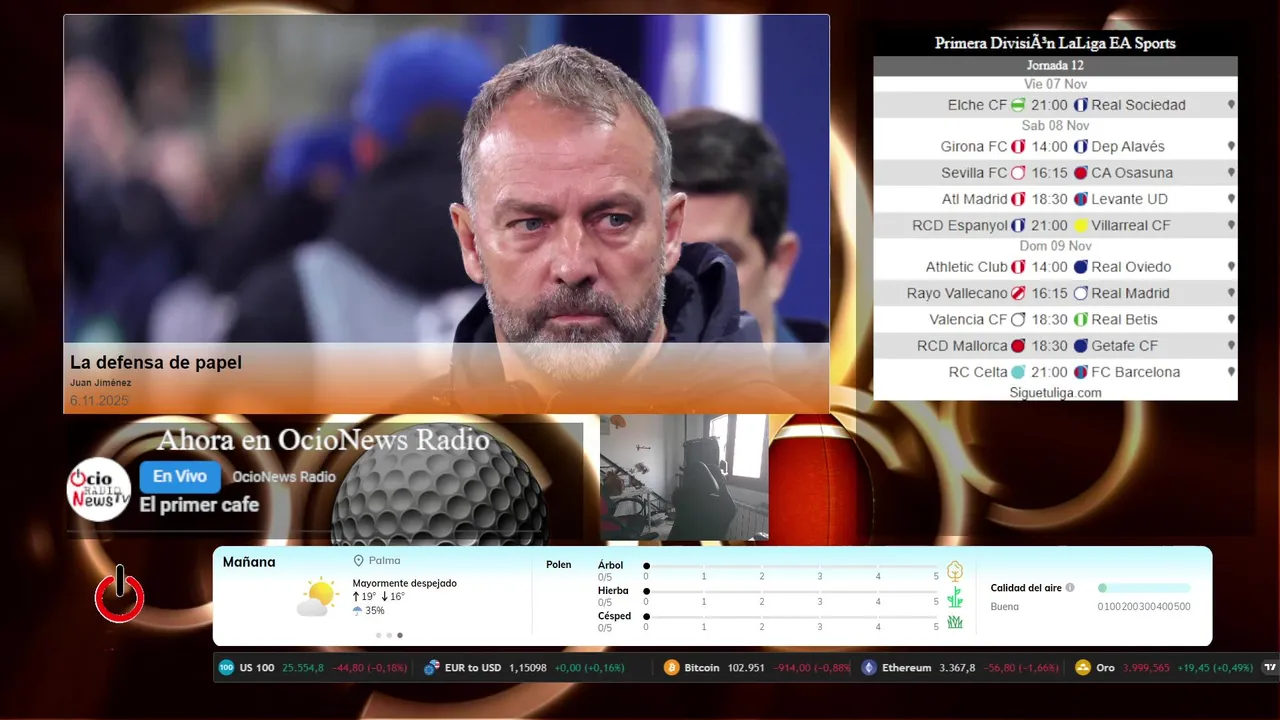Screen dimensions: 1280x720
Task: Click the RCD Mallorca vs Getafe CF row
Action: [1055, 346]
